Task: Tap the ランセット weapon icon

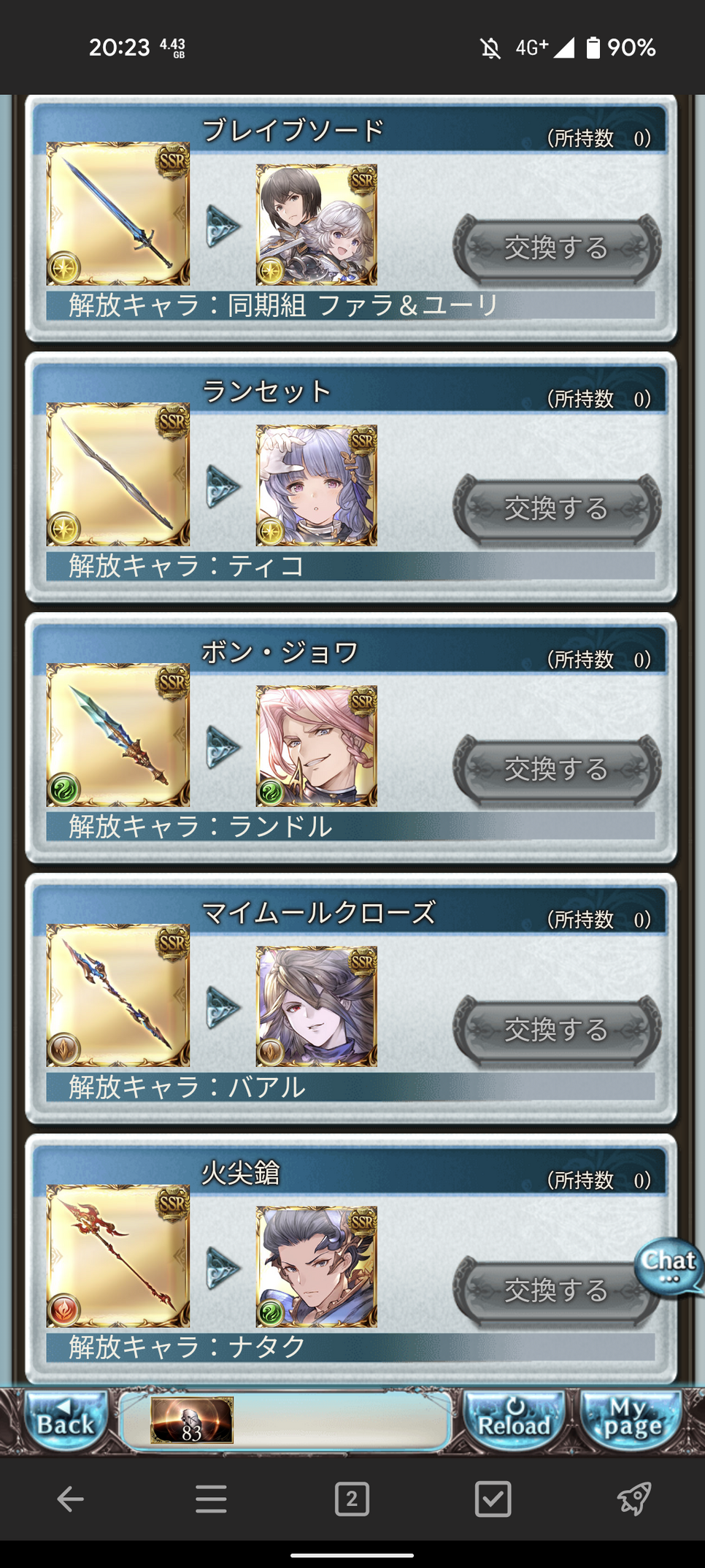Action: coord(118,474)
